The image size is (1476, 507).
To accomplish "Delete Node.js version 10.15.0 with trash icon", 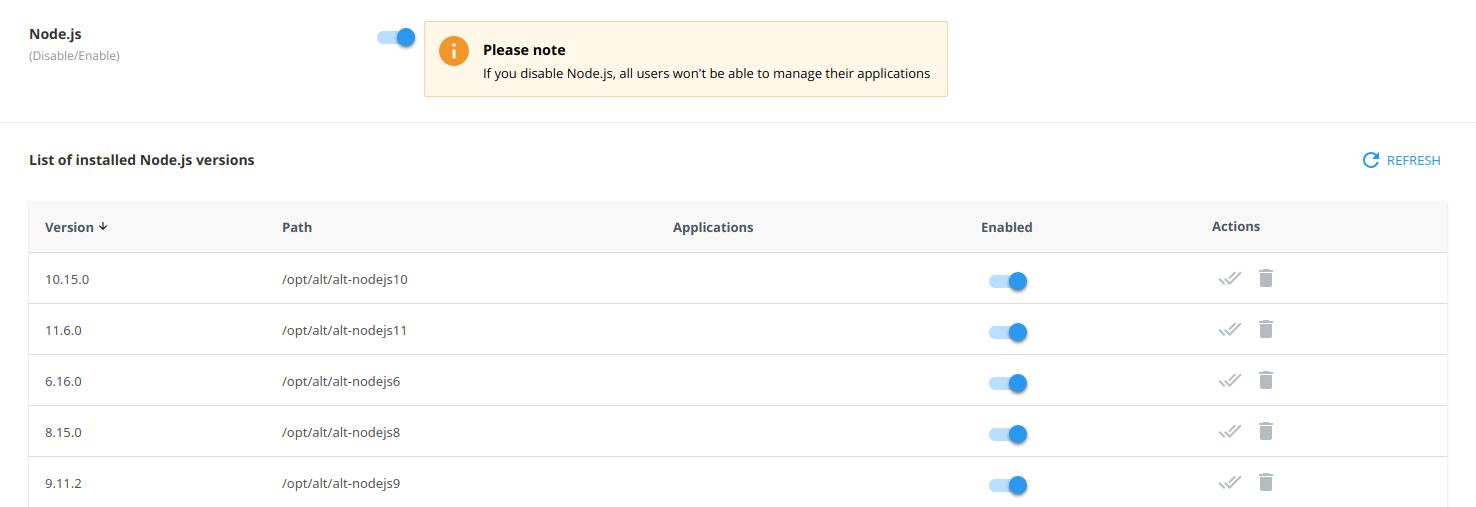I will 1266,278.
